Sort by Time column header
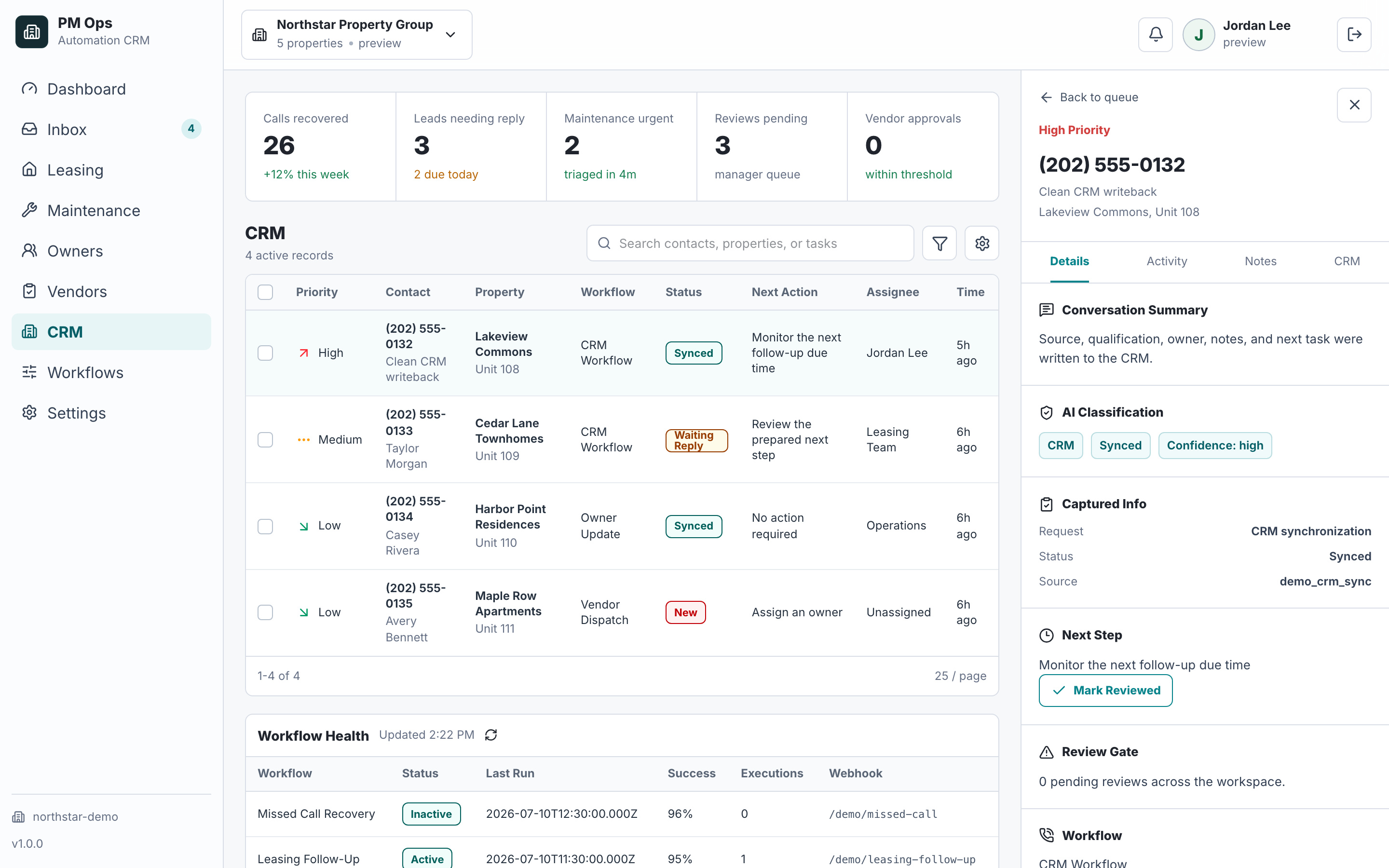This screenshot has height=868, width=1389. [x=970, y=292]
